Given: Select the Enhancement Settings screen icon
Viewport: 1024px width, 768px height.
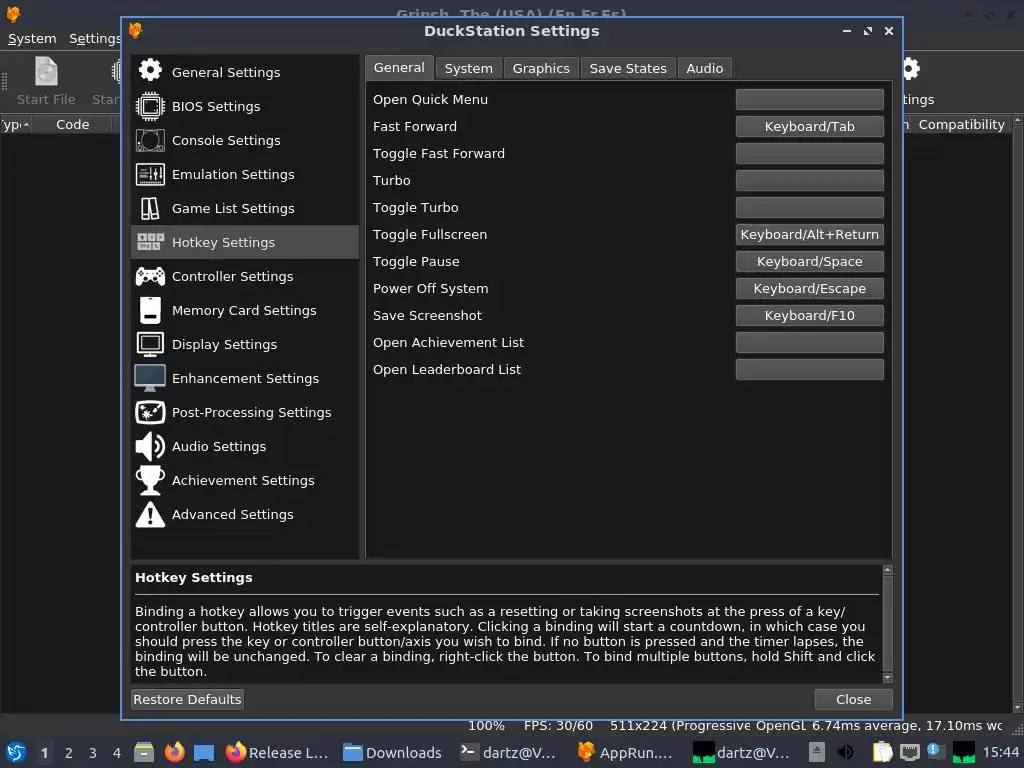Looking at the screenshot, I should pyautogui.click(x=150, y=378).
